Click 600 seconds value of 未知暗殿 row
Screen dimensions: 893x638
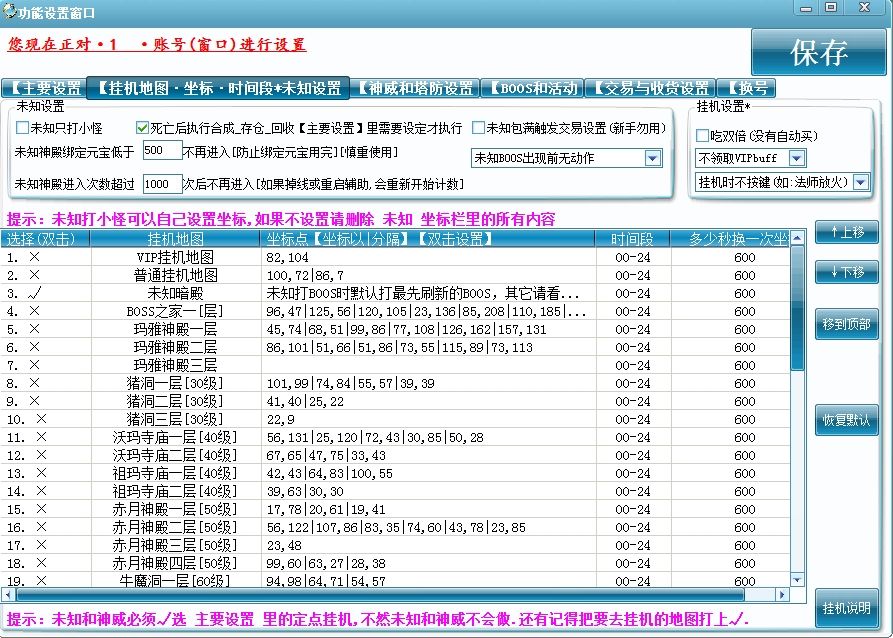(x=744, y=293)
